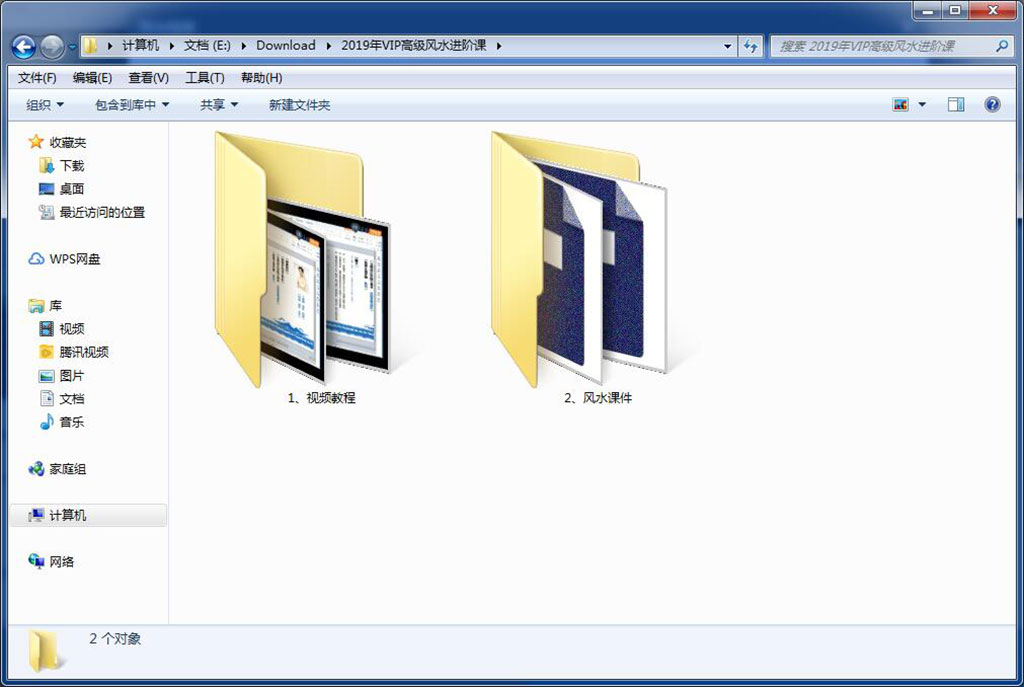The height and width of the screenshot is (687, 1024).
Task: Expand the view options dropdown arrow
Action: point(922,104)
